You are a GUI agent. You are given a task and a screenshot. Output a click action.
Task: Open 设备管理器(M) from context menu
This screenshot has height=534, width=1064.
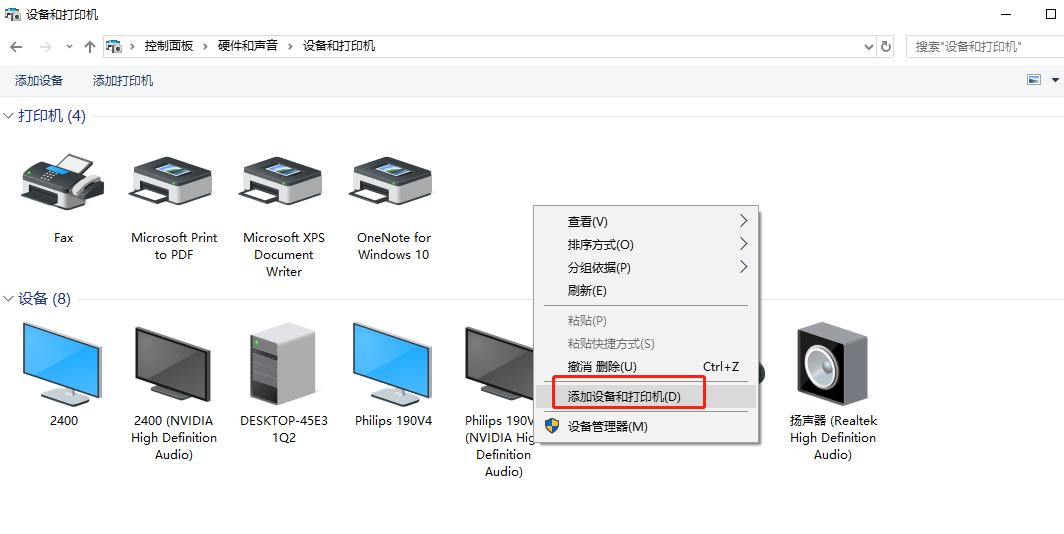[x=647, y=426]
